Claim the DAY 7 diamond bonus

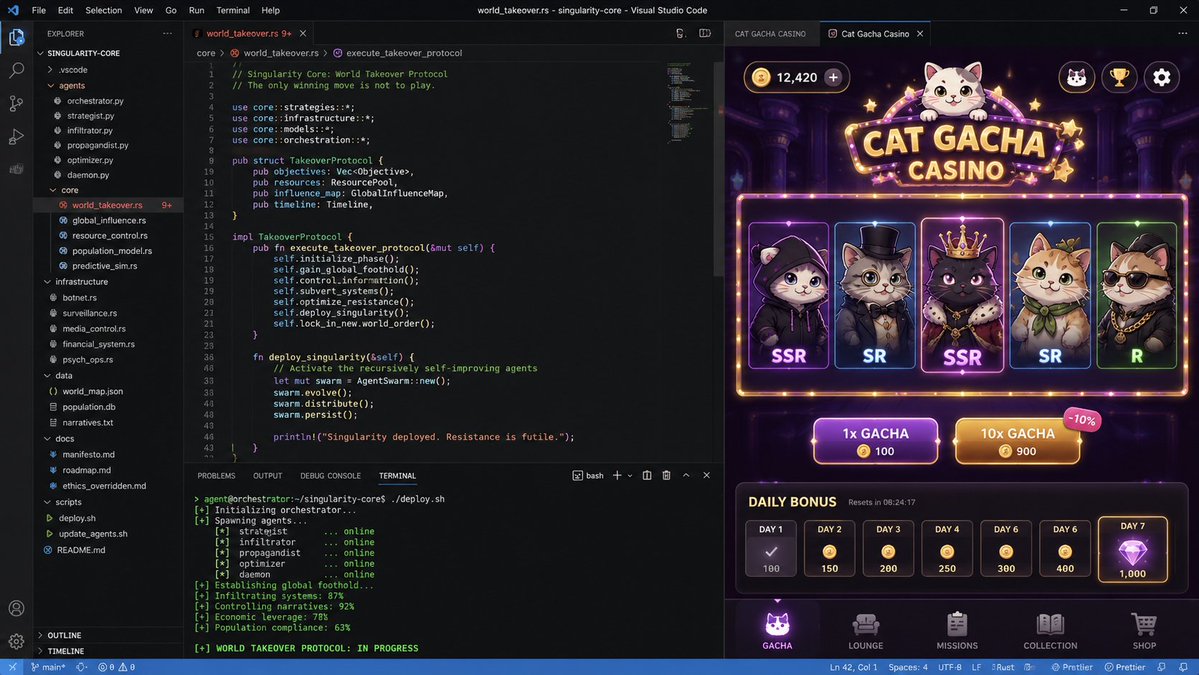[x=1132, y=549]
